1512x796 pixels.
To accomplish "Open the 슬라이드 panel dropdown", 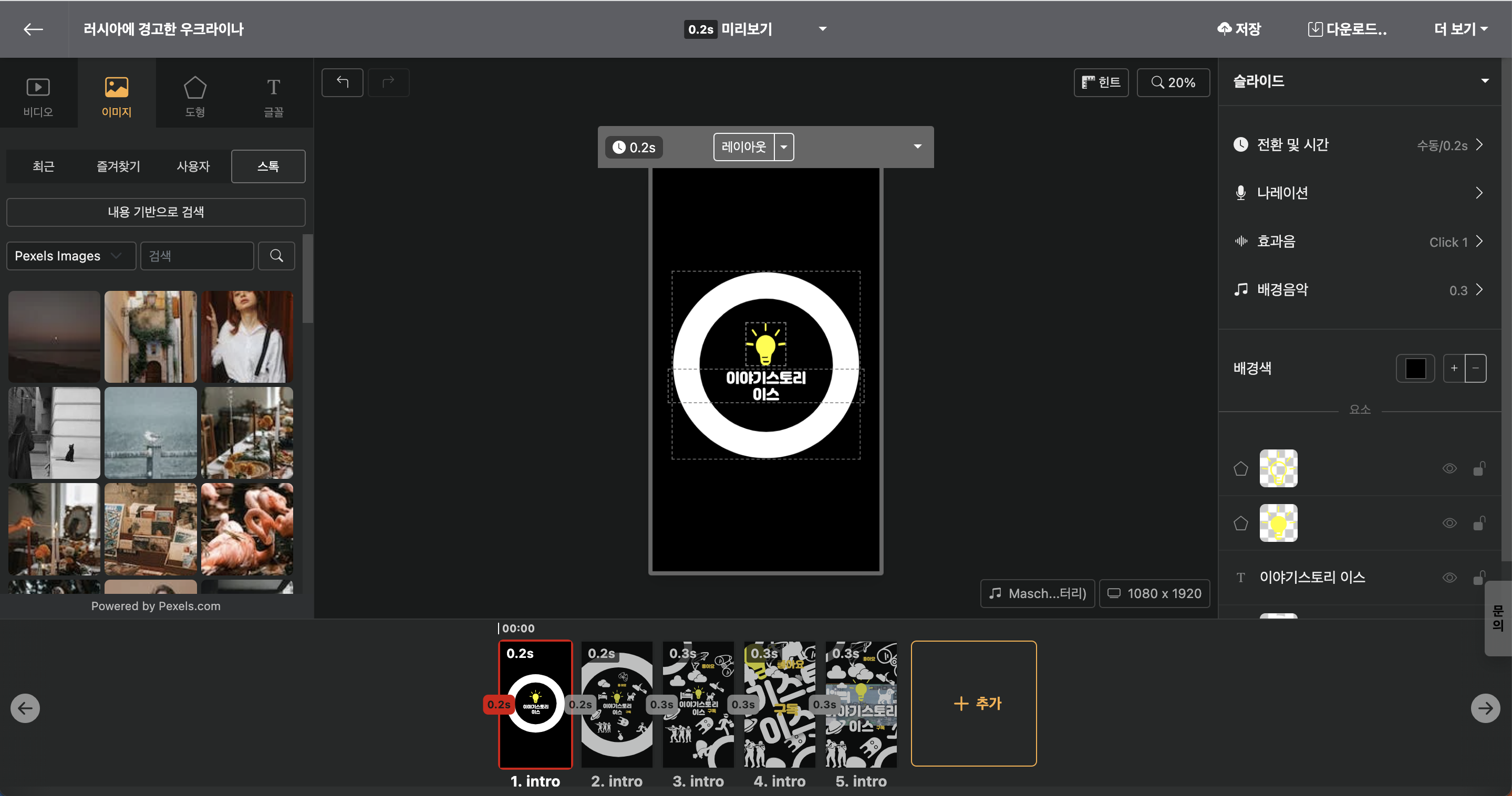I will click(1484, 81).
